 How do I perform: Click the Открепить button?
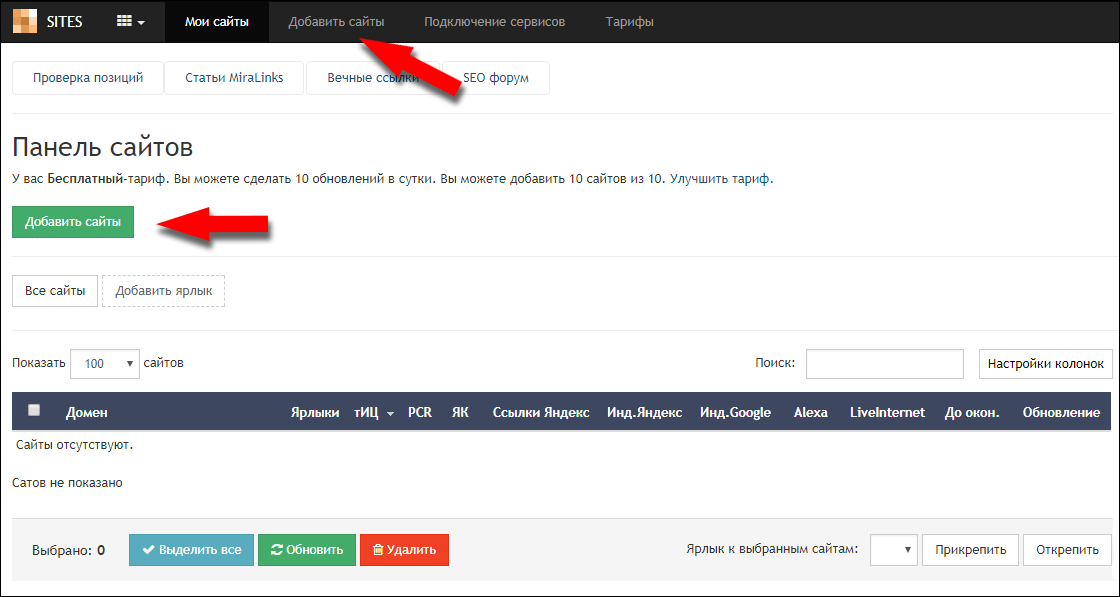click(x=1067, y=549)
